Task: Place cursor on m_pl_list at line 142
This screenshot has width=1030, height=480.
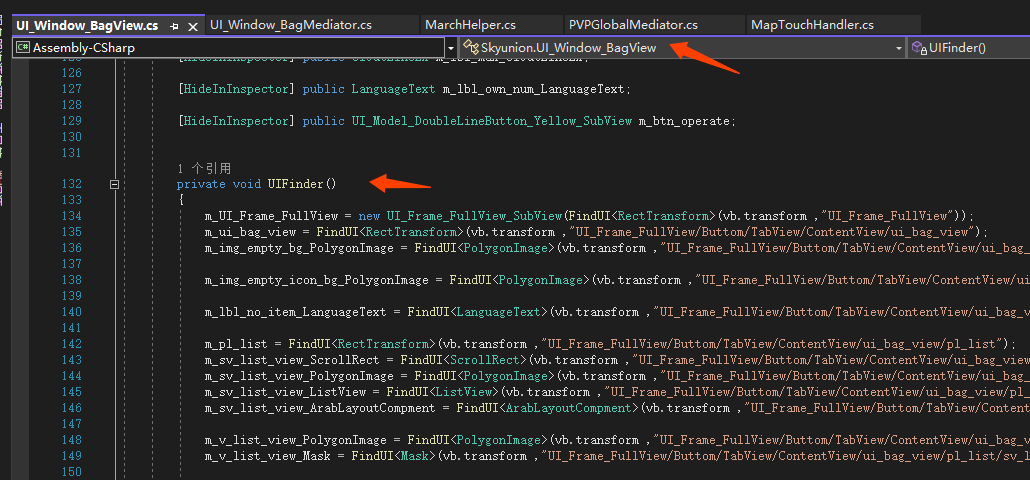Action: click(x=235, y=344)
